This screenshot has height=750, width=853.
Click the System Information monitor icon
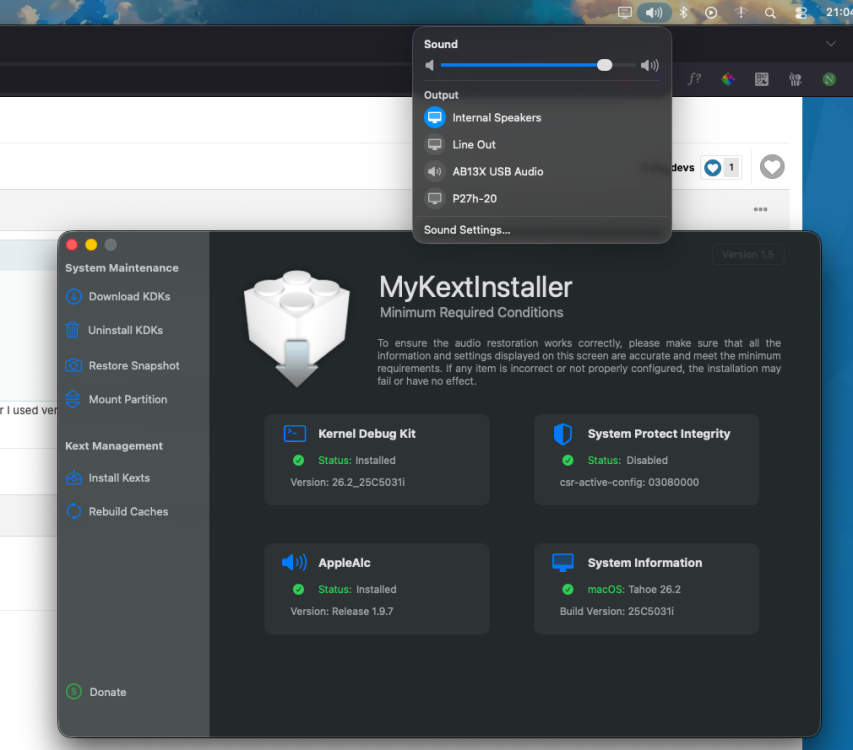[563, 562]
